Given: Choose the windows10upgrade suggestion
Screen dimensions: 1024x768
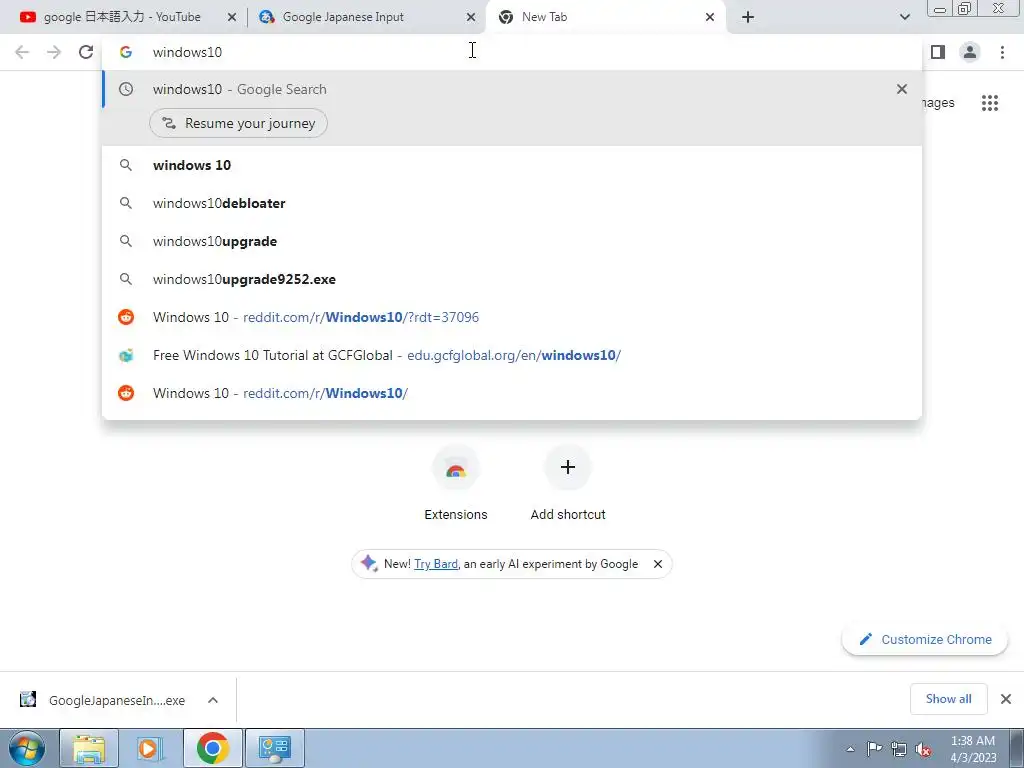Looking at the screenshot, I should click(x=512, y=241).
